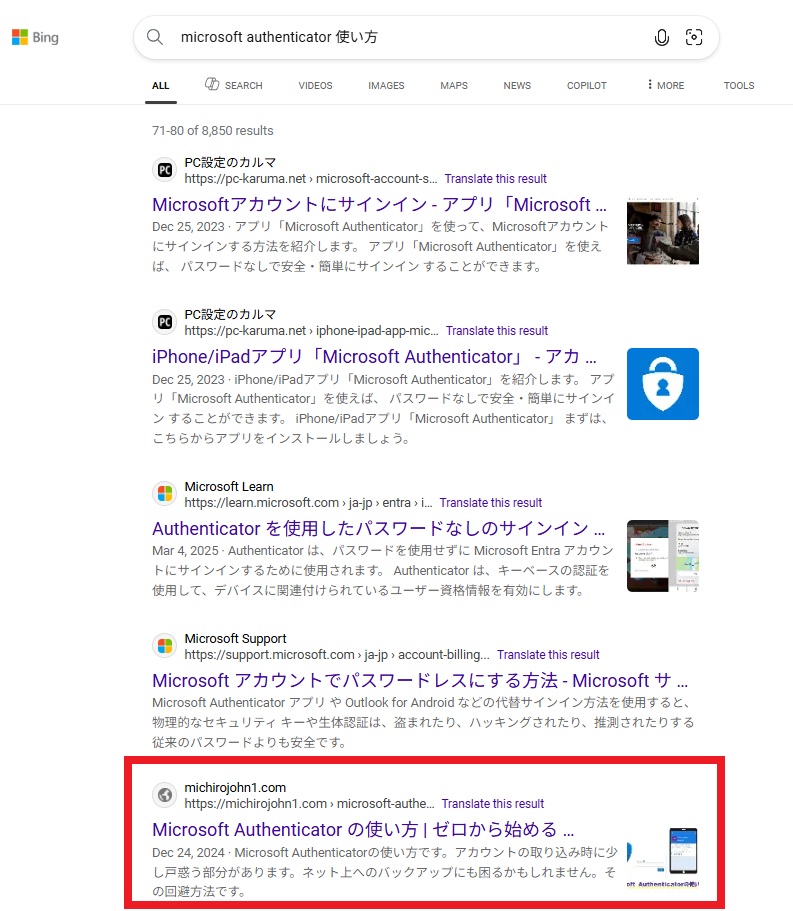The width and height of the screenshot is (793, 911).
Task: Open visual search camera icon
Action: point(694,37)
